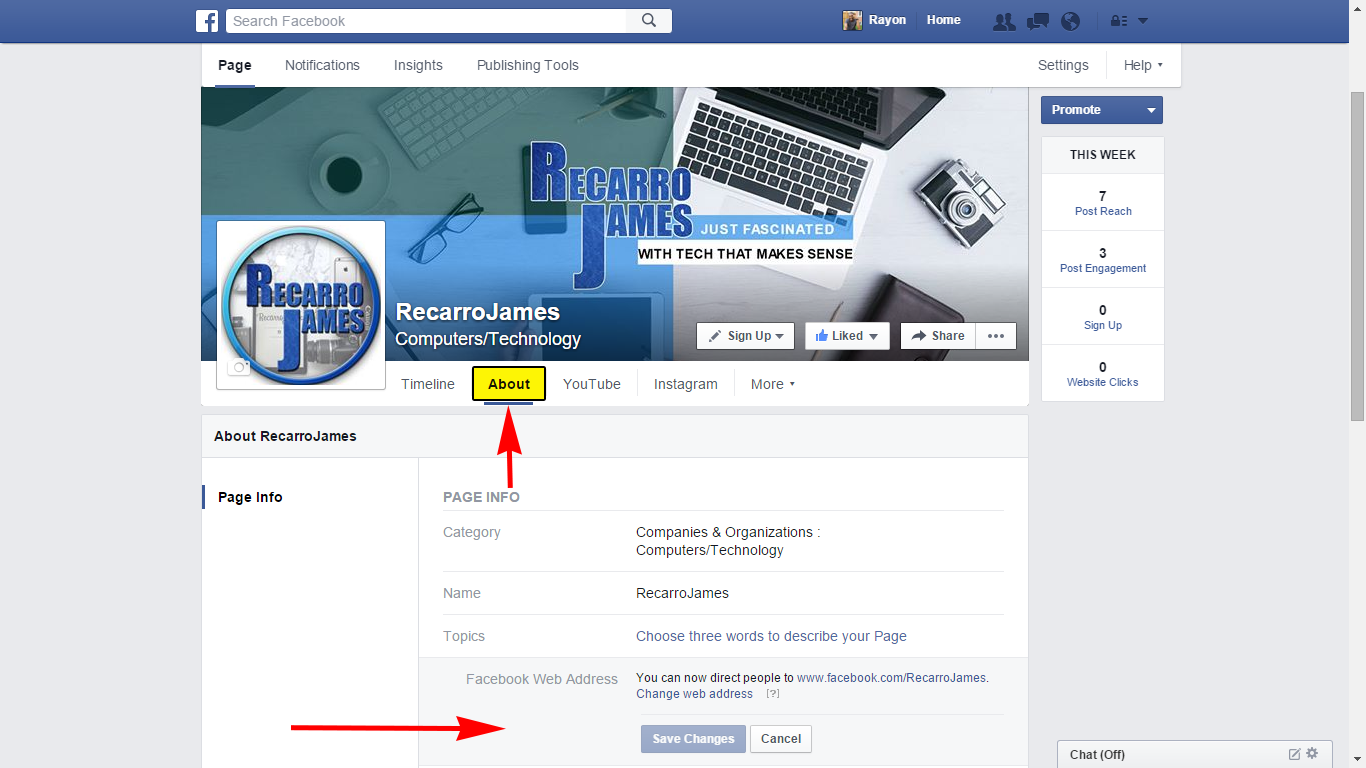
Task: Open the account menu arrow in top bar
Action: pos(1143,21)
